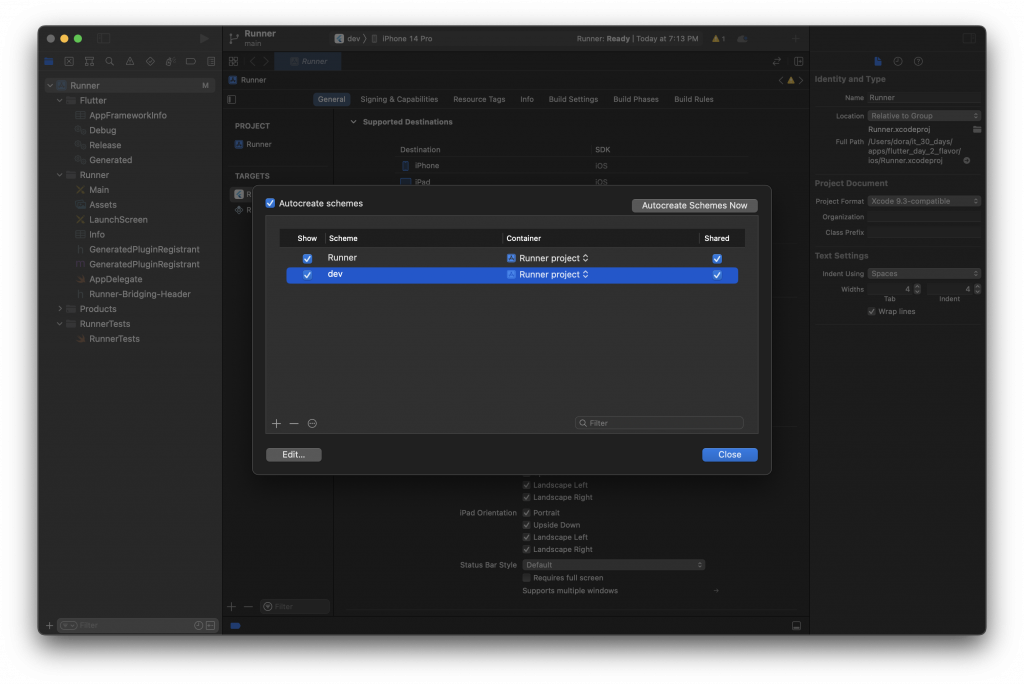Click the related items grid icon
This screenshot has height=685, width=1024.
(x=233, y=61)
